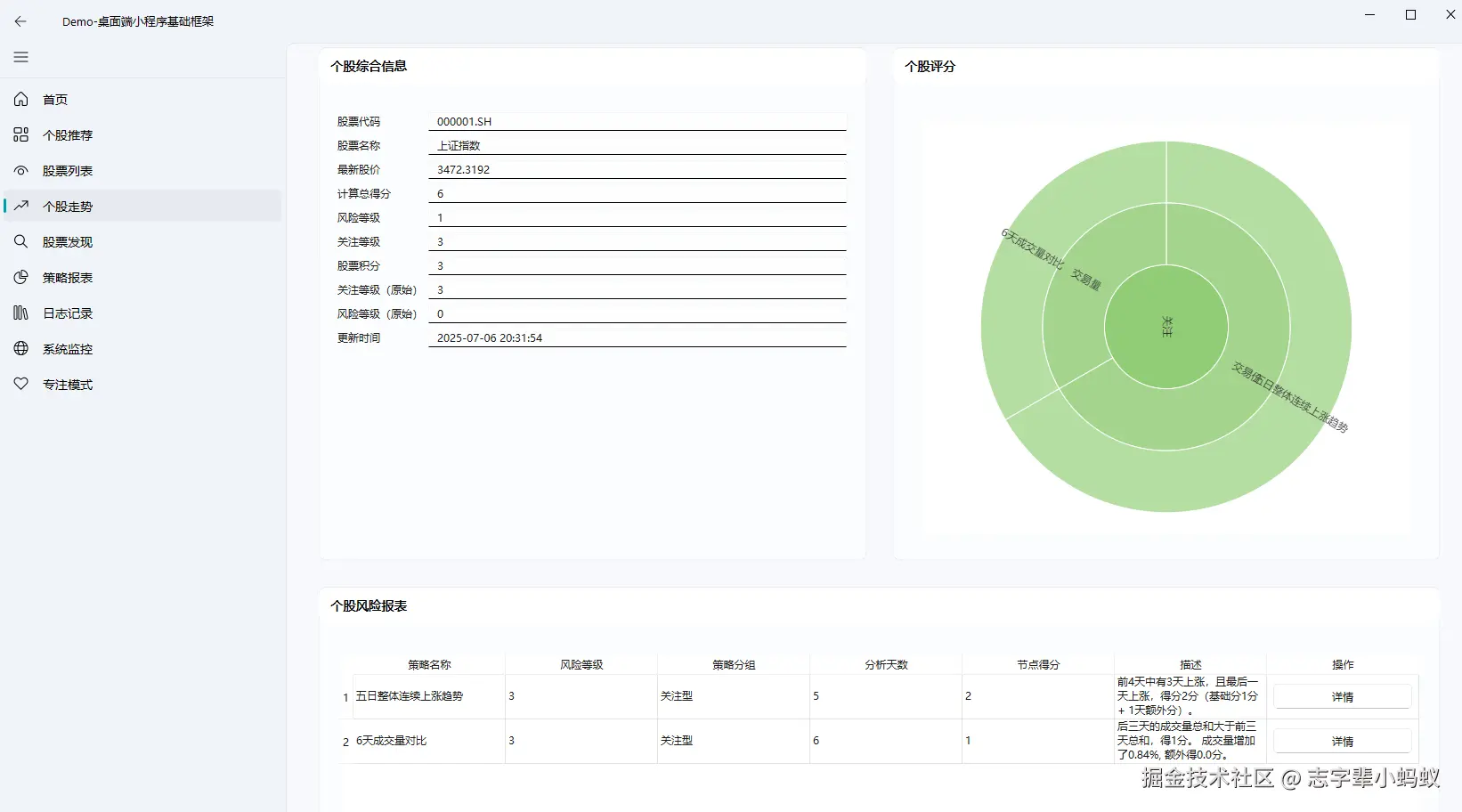Open the 首页 menu item
1462x812 pixels.
[x=142, y=100]
